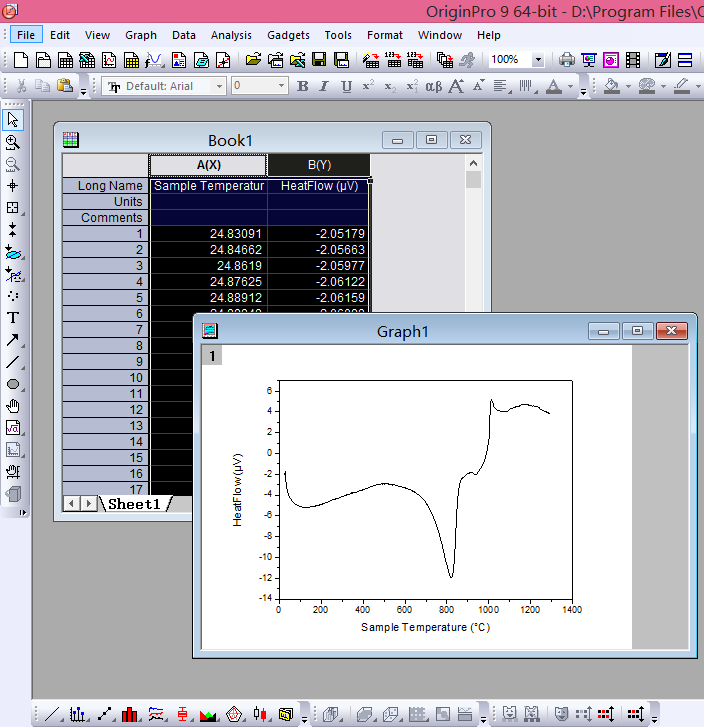Toggle Underline formatting
This screenshot has width=704, height=727.
tap(346, 86)
